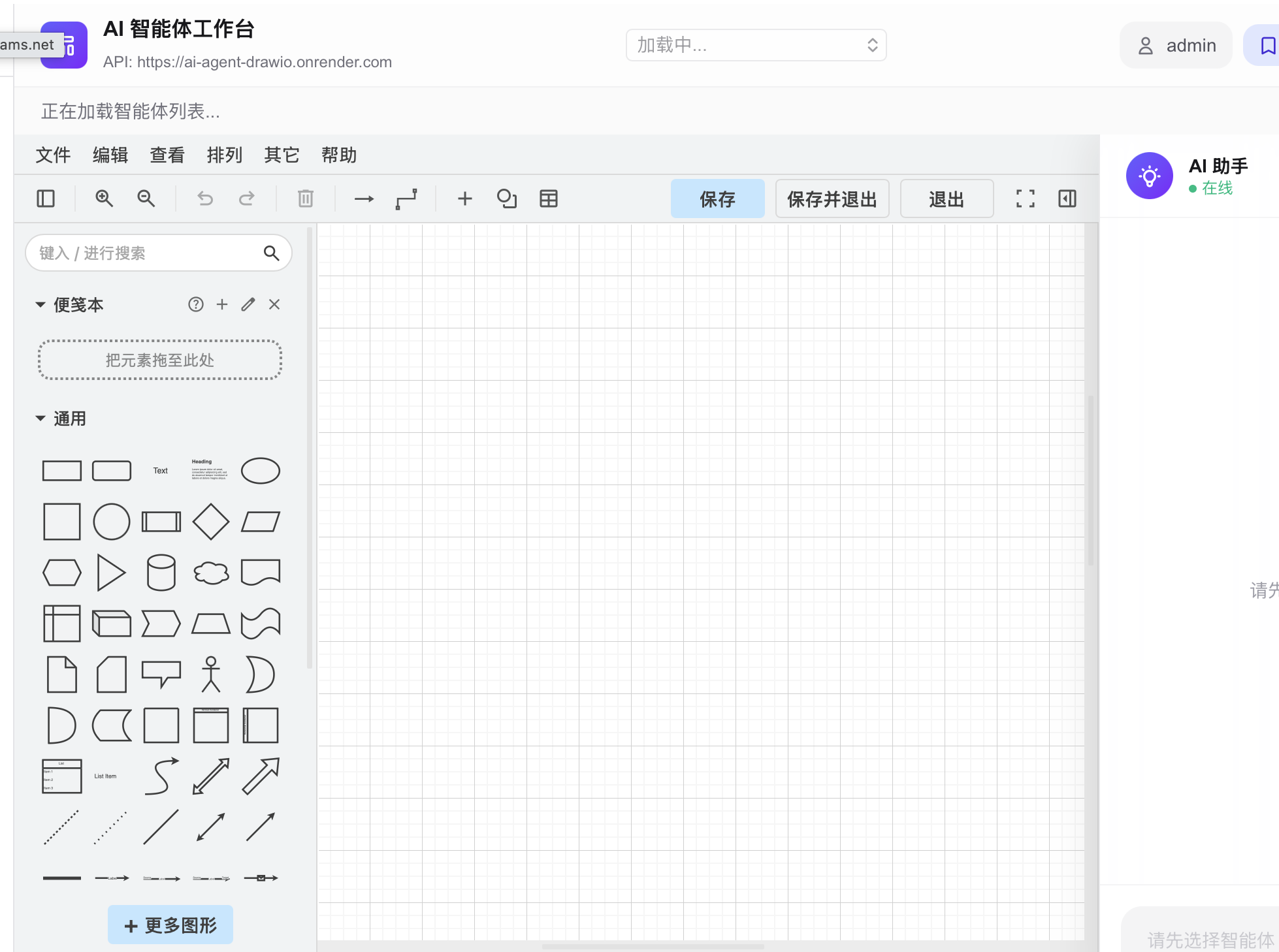Image resolution: width=1279 pixels, height=952 pixels.
Task: Select the callout speech bubble shape
Action: 161,674
